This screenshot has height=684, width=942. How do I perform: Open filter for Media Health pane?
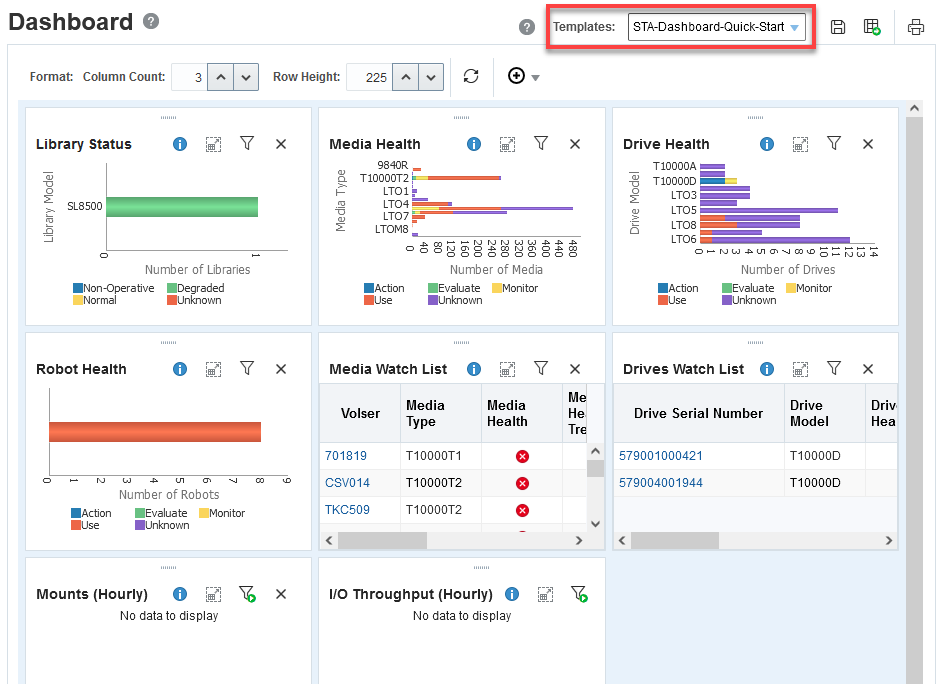pyautogui.click(x=541, y=143)
